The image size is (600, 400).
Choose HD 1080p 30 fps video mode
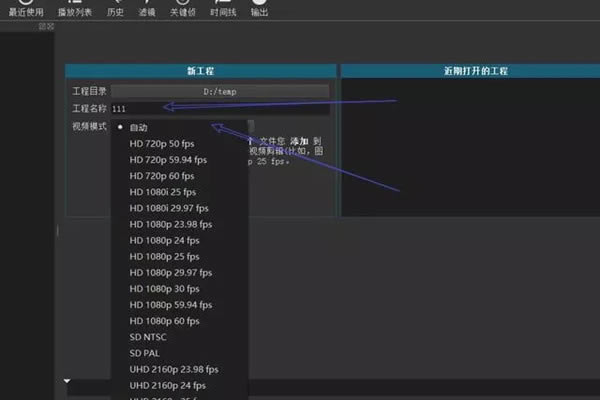click(x=165, y=288)
